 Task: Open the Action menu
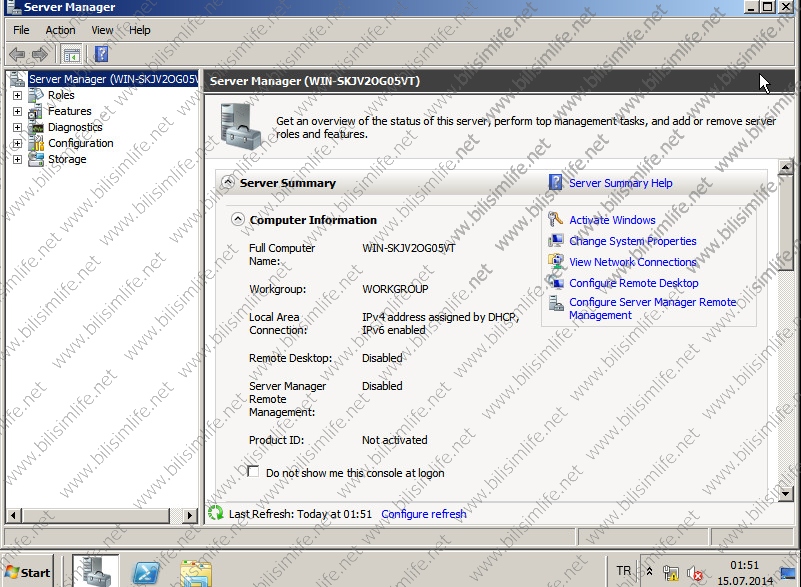point(60,30)
